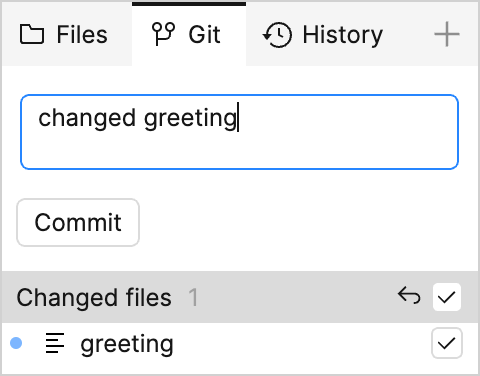Click the word changed in commit message

coord(87,118)
